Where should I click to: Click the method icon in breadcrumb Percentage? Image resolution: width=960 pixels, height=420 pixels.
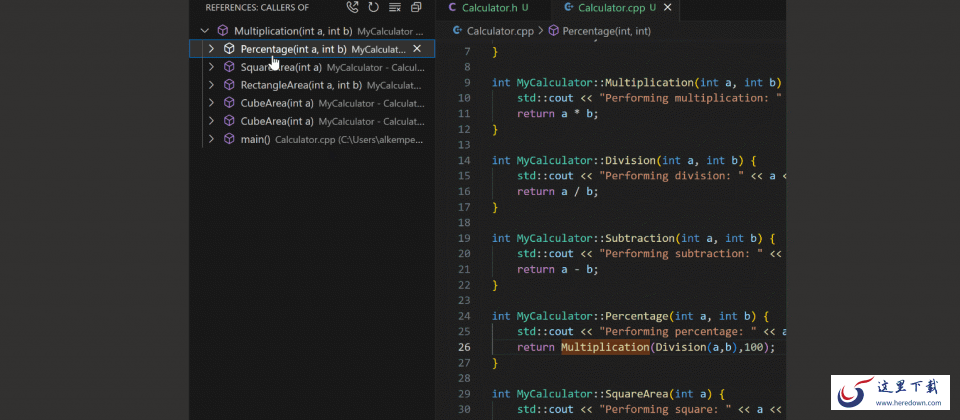pyautogui.click(x=553, y=30)
